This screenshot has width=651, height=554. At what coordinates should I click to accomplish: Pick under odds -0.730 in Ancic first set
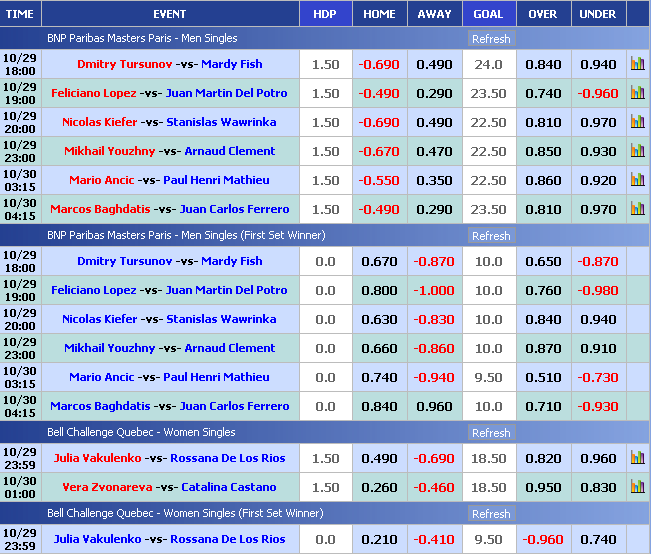pos(598,377)
